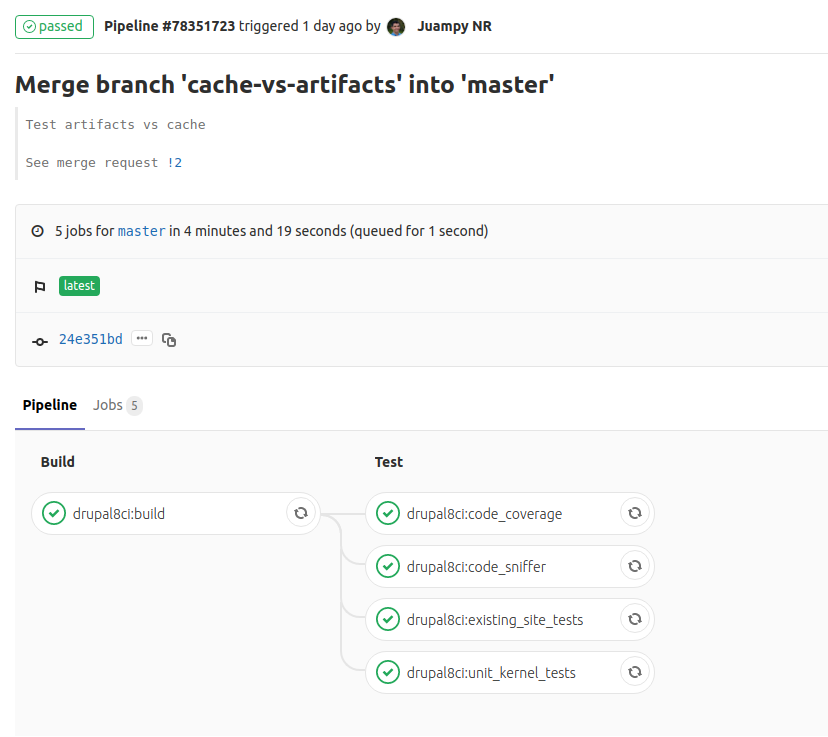The height and width of the screenshot is (737, 828).
Task: Expand the commit description with ellipsis button
Action: pyautogui.click(x=142, y=338)
